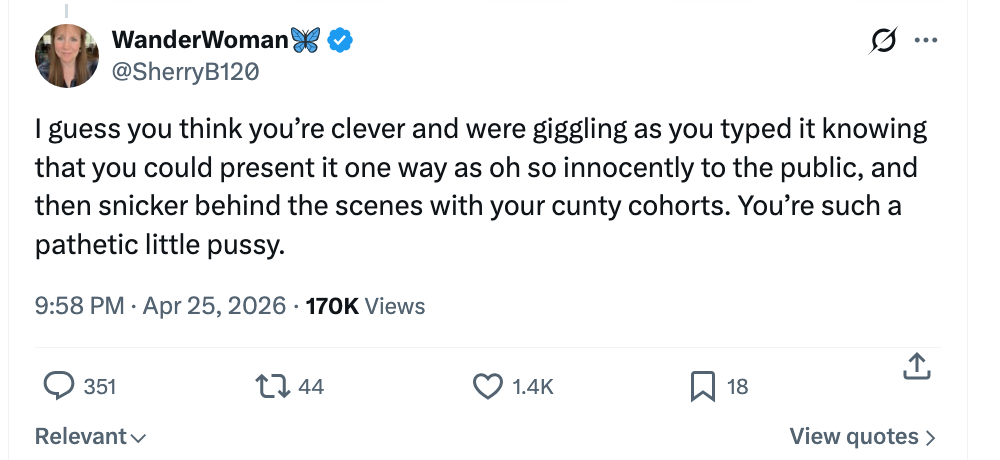Screen dimensions: 1000x460
Task: Bookmark this post with the bookmark icon
Action: tap(702, 386)
